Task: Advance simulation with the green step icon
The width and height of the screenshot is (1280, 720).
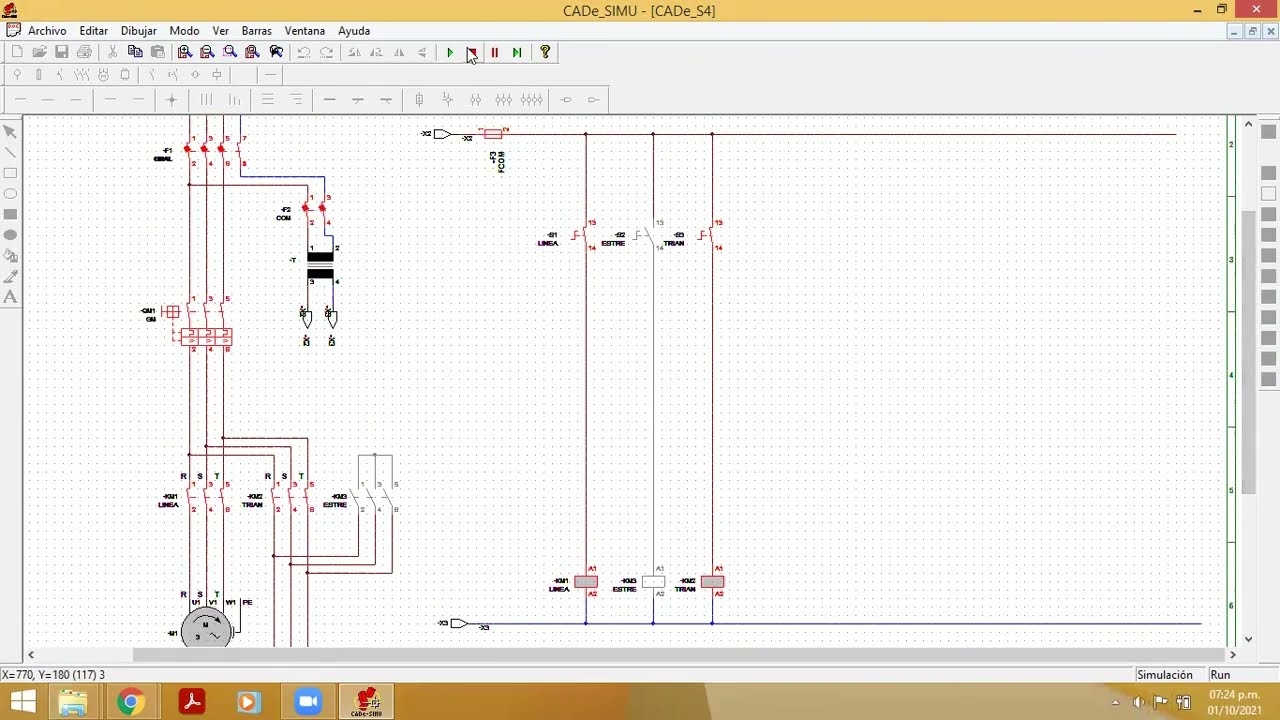Action: pyautogui.click(x=517, y=52)
